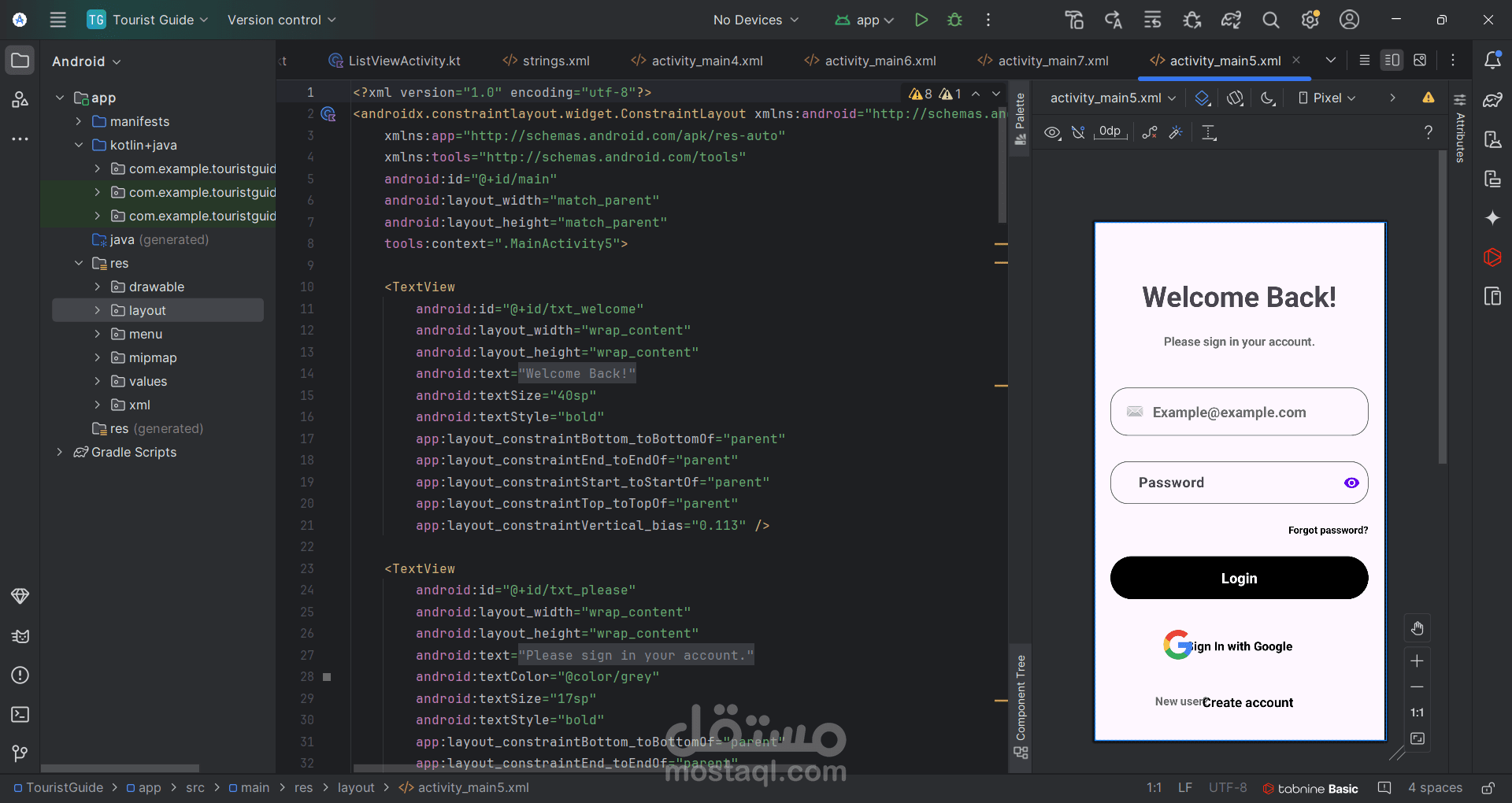Toggle view options eye icon in designer
The height and width of the screenshot is (803, 1512).
tap(1052, 132)
